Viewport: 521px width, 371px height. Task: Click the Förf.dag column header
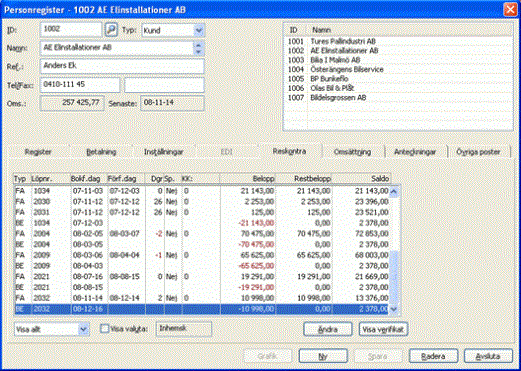pos(125,179)
